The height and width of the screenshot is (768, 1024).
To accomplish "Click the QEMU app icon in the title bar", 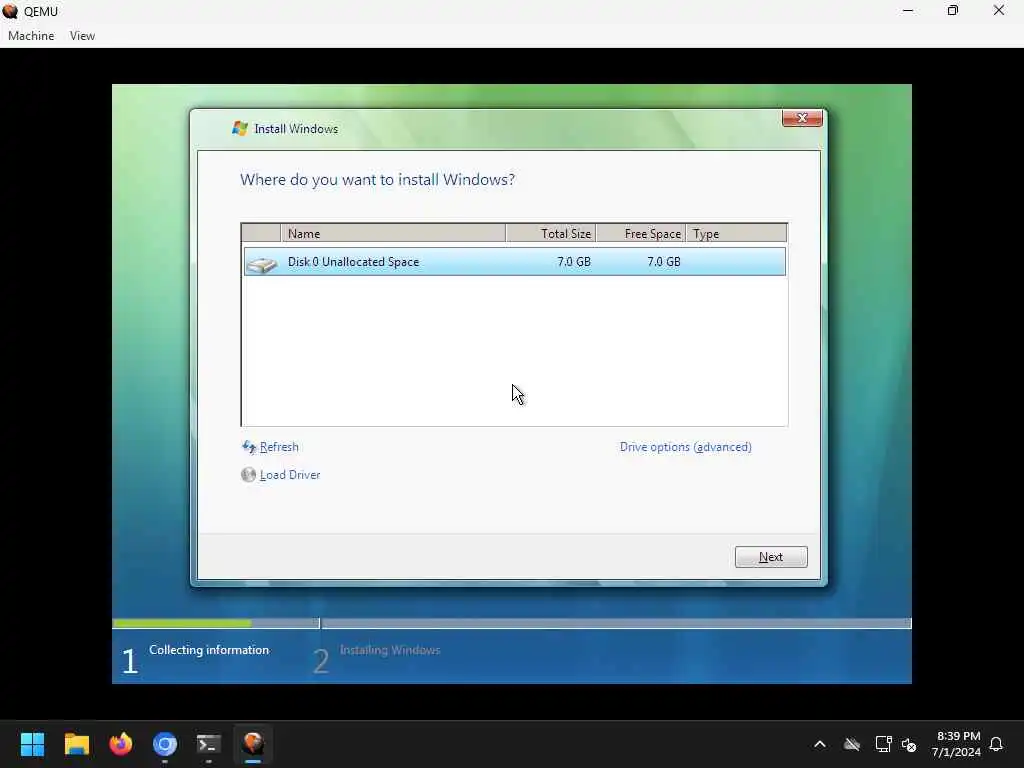I will click(10, 11).
